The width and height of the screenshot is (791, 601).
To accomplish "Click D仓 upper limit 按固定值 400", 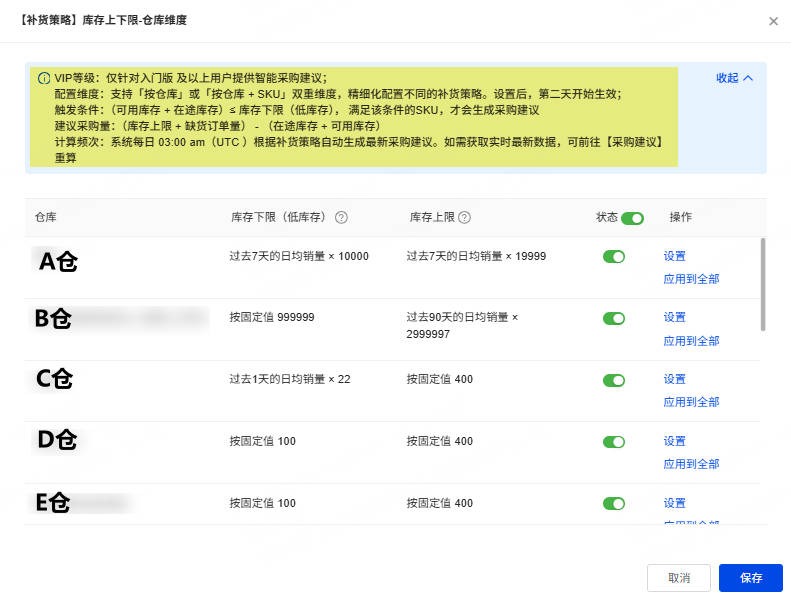I will [x=440, y=442].
